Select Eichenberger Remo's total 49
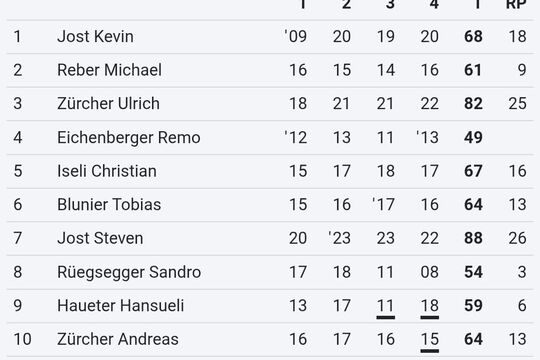Image resolution: width=540 pixels, height=360 pixels. (x=473, y=137)
